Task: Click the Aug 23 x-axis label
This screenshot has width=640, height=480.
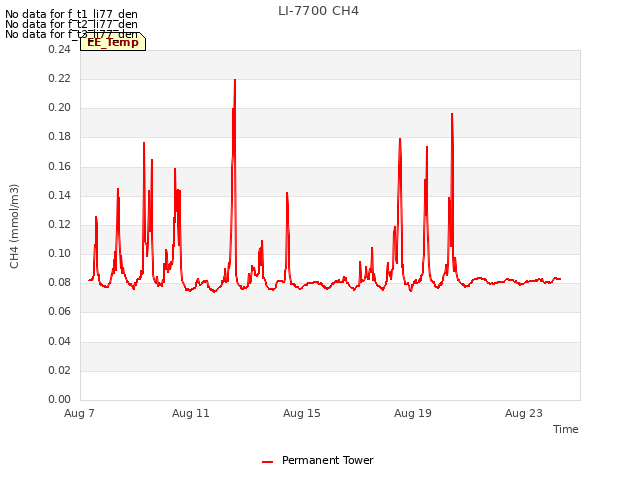Action: (x=524, y=413)
